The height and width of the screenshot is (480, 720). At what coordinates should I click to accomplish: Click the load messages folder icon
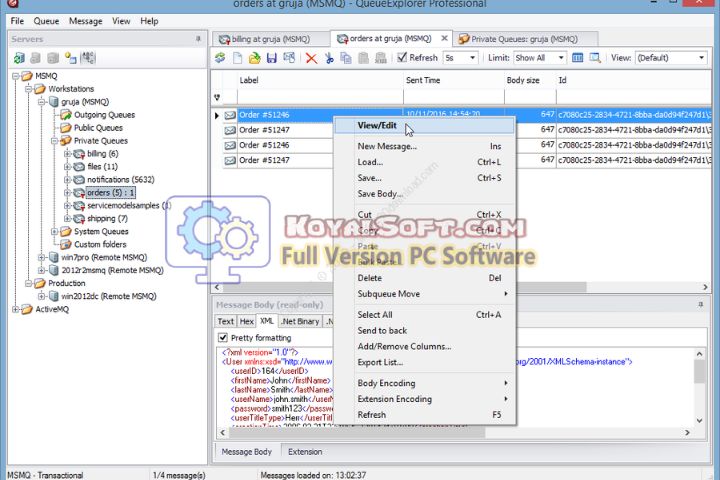254,58
